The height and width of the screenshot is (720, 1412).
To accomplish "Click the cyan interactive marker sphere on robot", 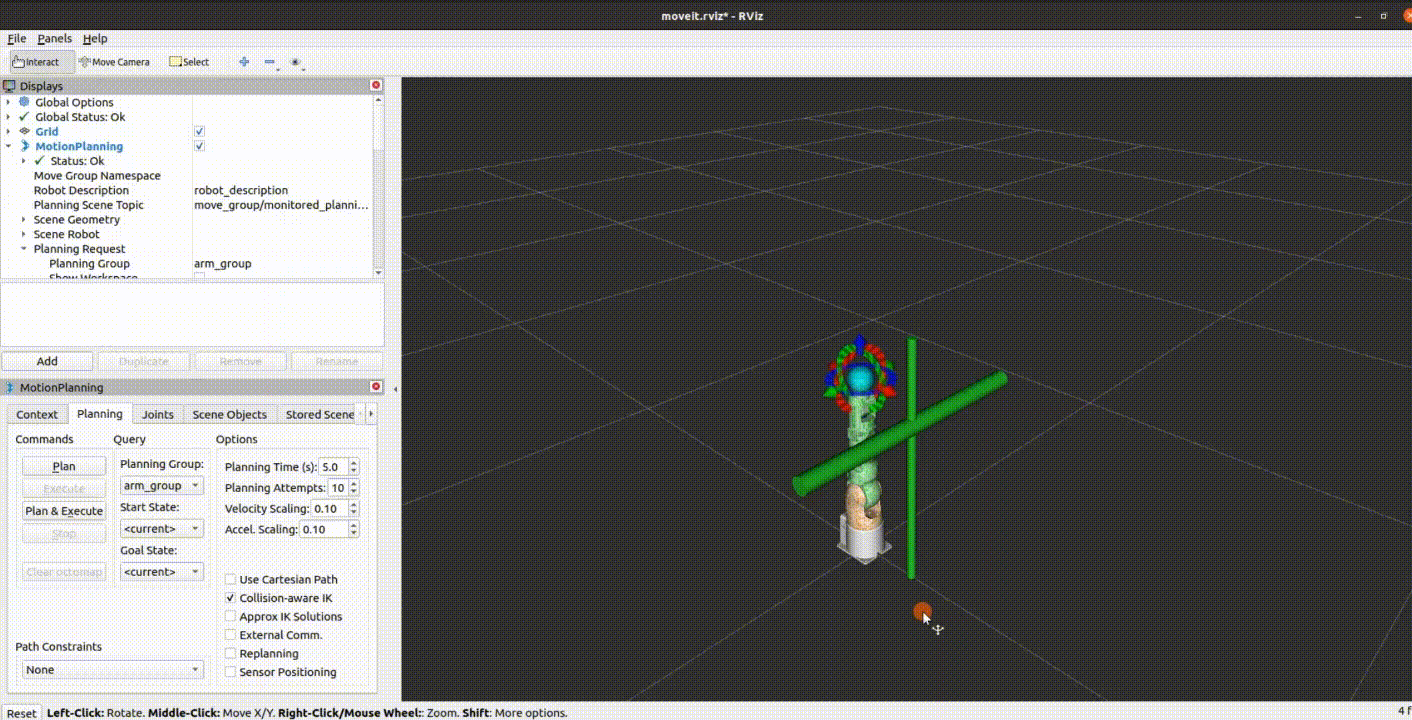I will click(859, 378).
